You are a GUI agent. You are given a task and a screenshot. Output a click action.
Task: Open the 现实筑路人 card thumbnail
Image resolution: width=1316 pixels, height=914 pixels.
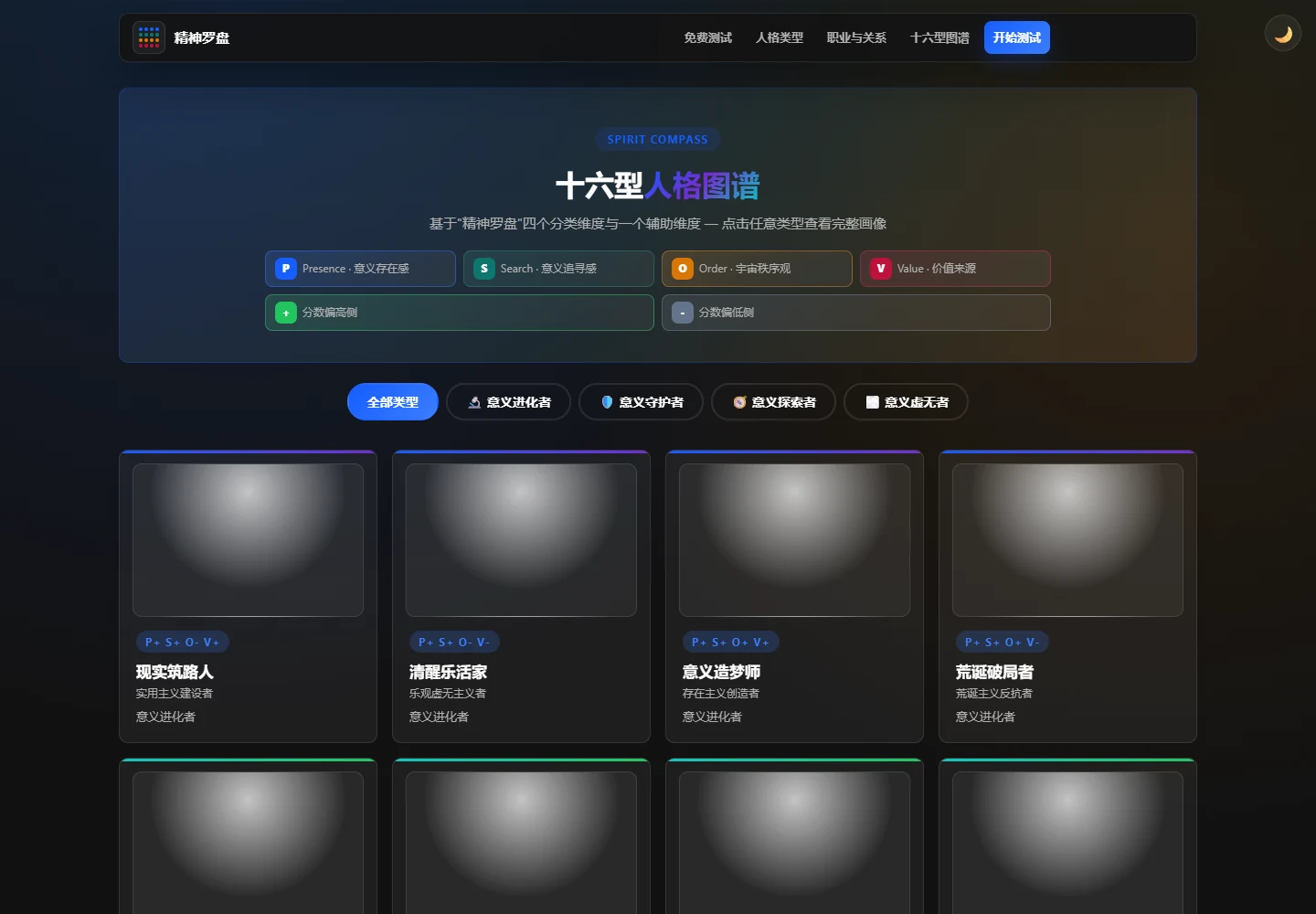(x=248, y=540)
